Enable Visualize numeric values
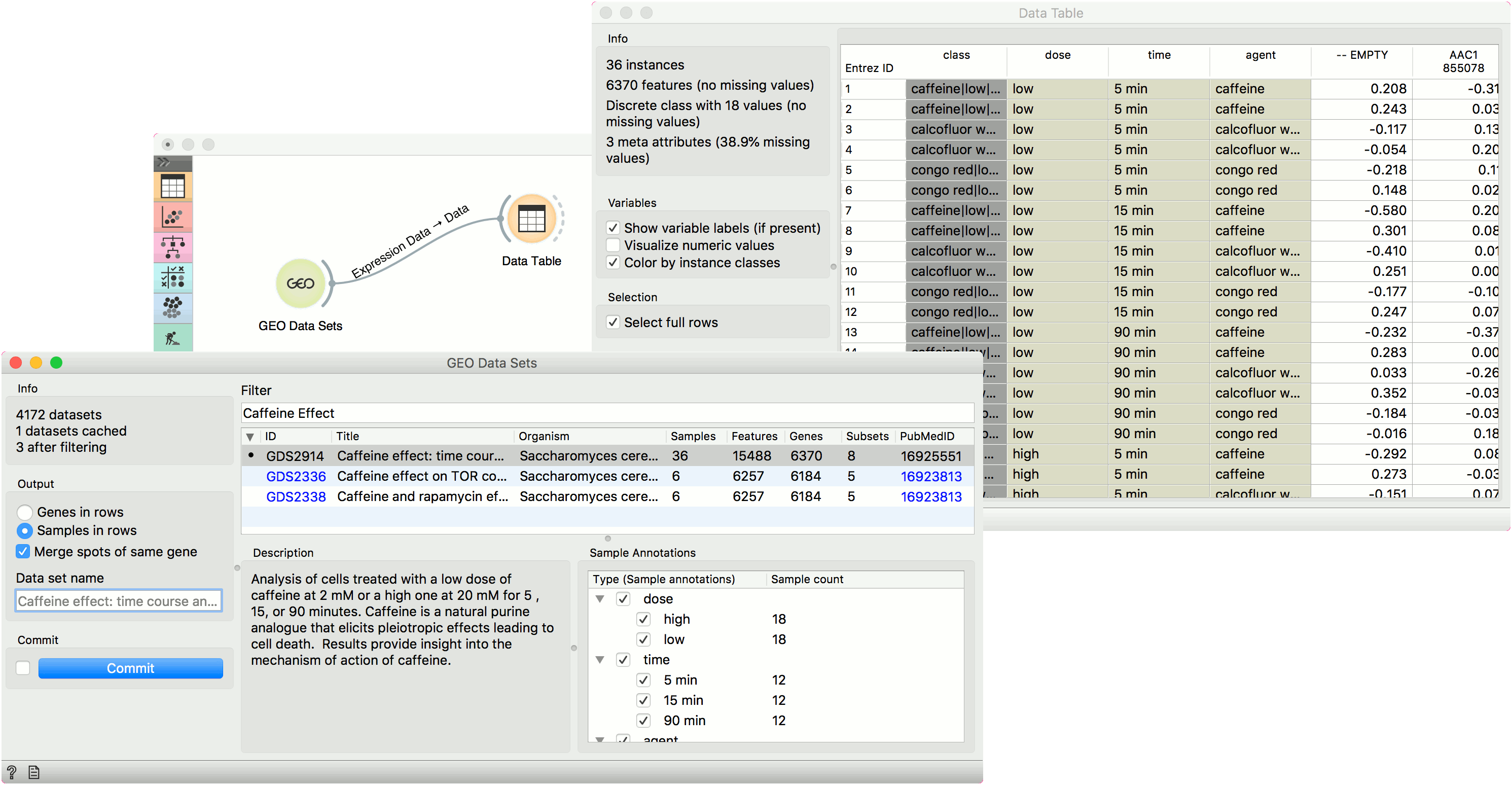The height and width of the screenshot is (785, 1512). (614, 245)
